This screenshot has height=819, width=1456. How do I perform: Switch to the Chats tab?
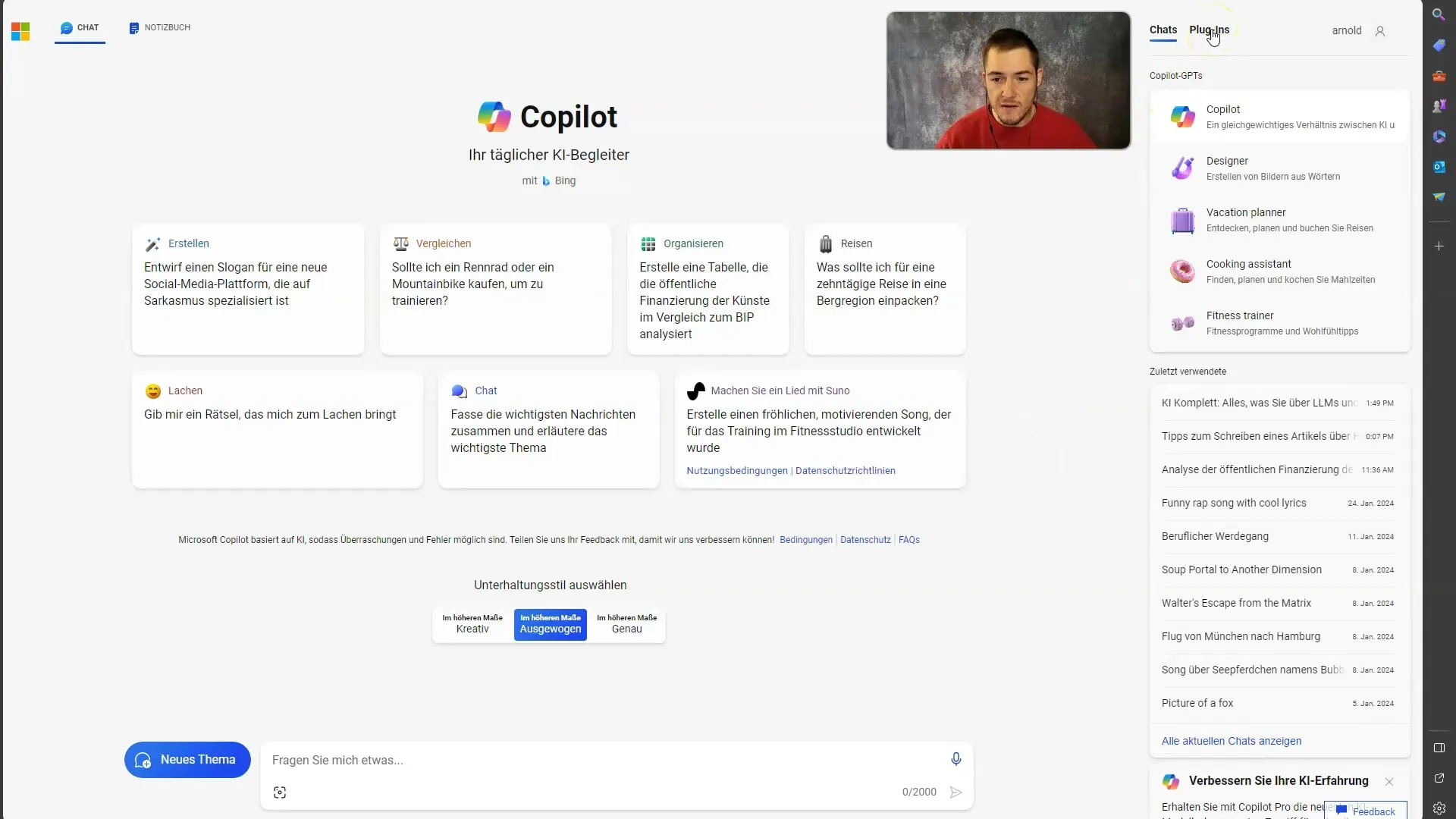pos(1162,29)
